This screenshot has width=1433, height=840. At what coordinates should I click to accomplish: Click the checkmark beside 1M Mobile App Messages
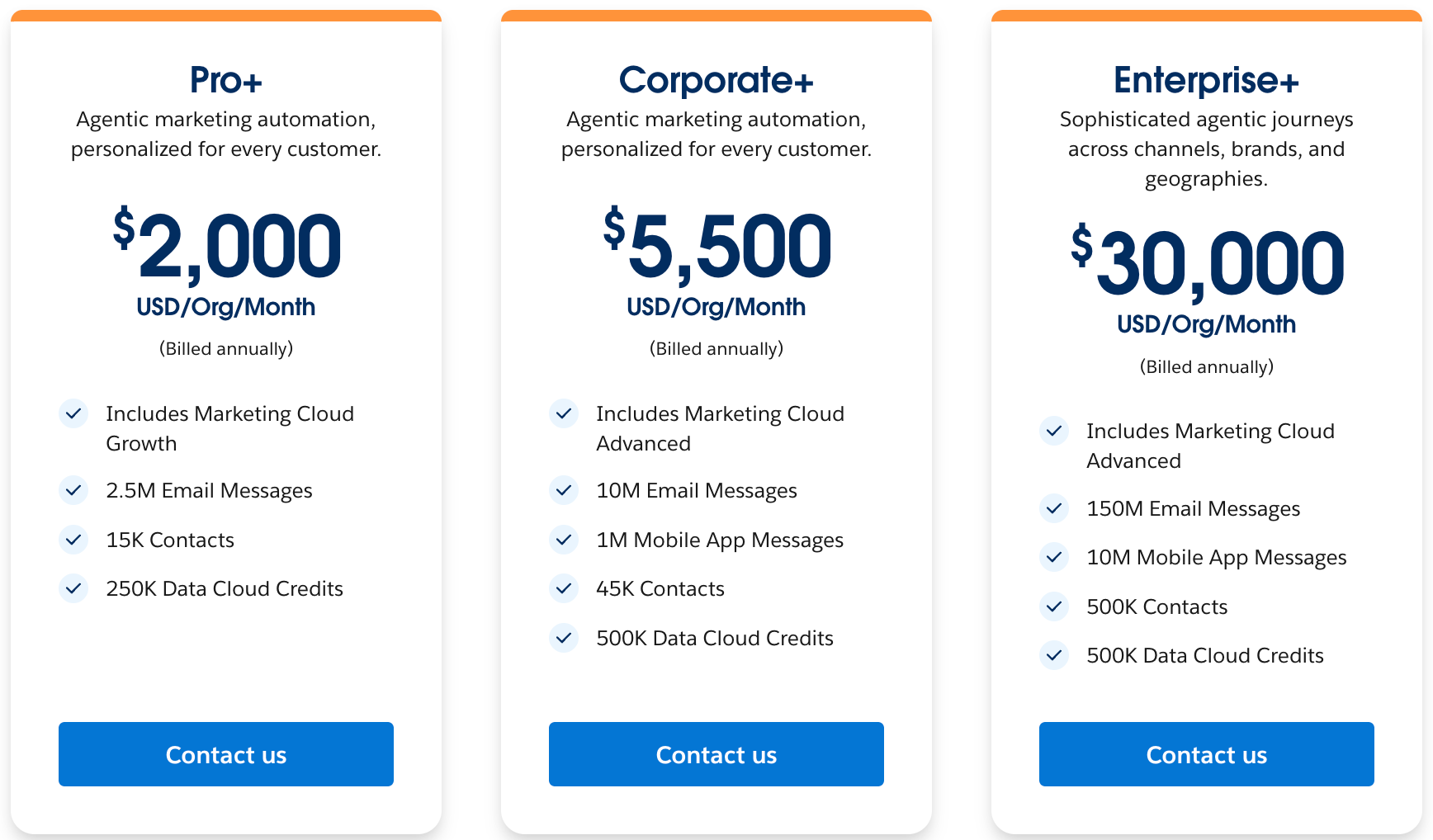(x=564, y=540)
